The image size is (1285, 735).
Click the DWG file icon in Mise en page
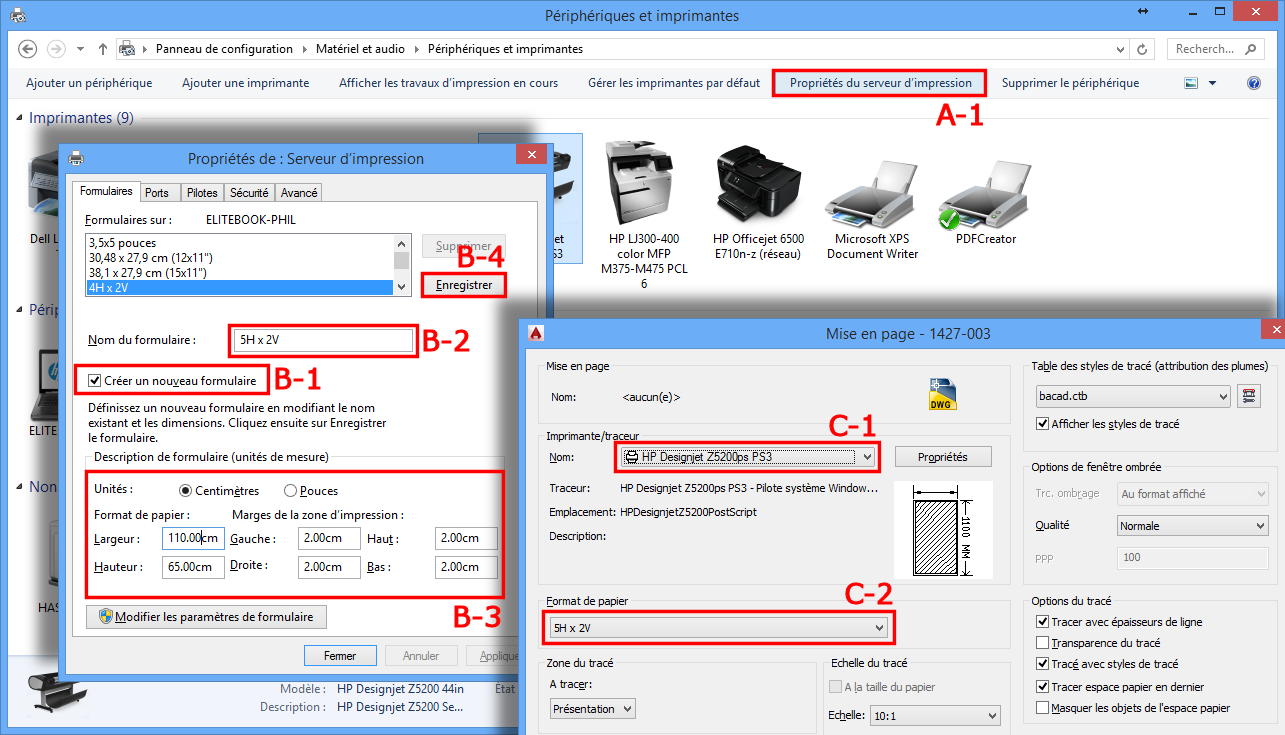[x=943, y=393]
